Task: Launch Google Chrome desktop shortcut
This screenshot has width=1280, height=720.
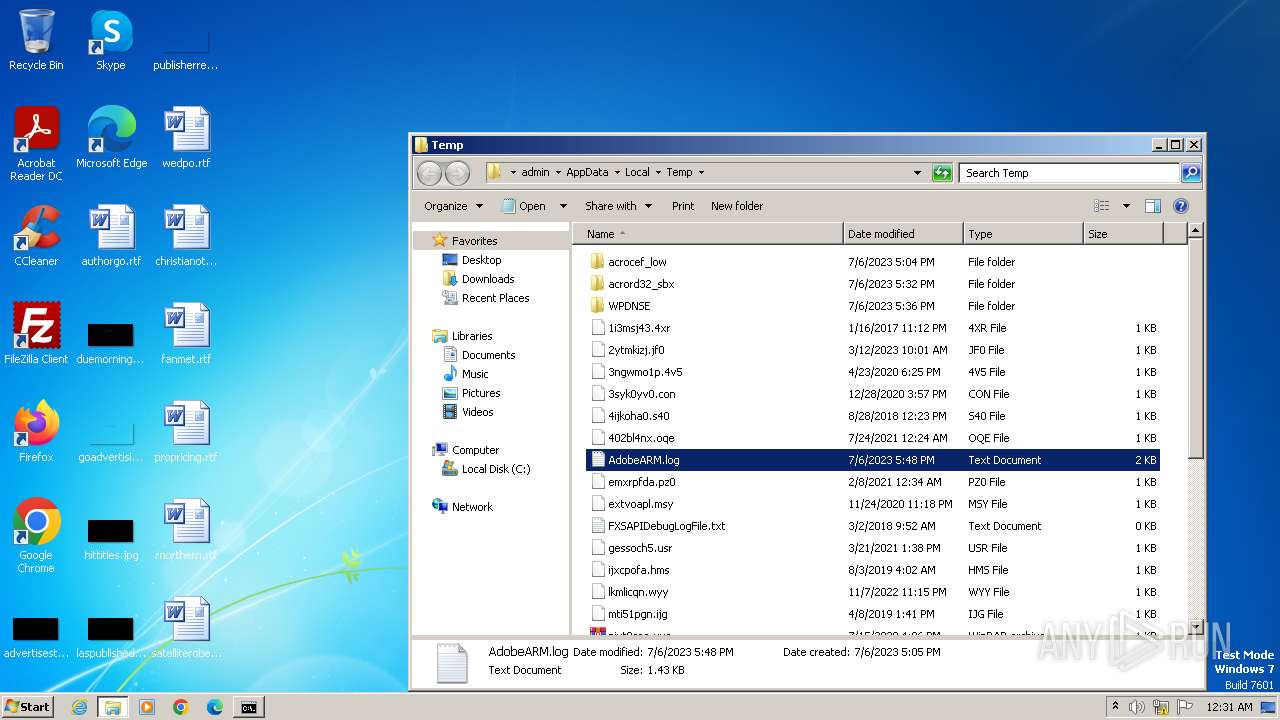Action: [x=36, y=536]
